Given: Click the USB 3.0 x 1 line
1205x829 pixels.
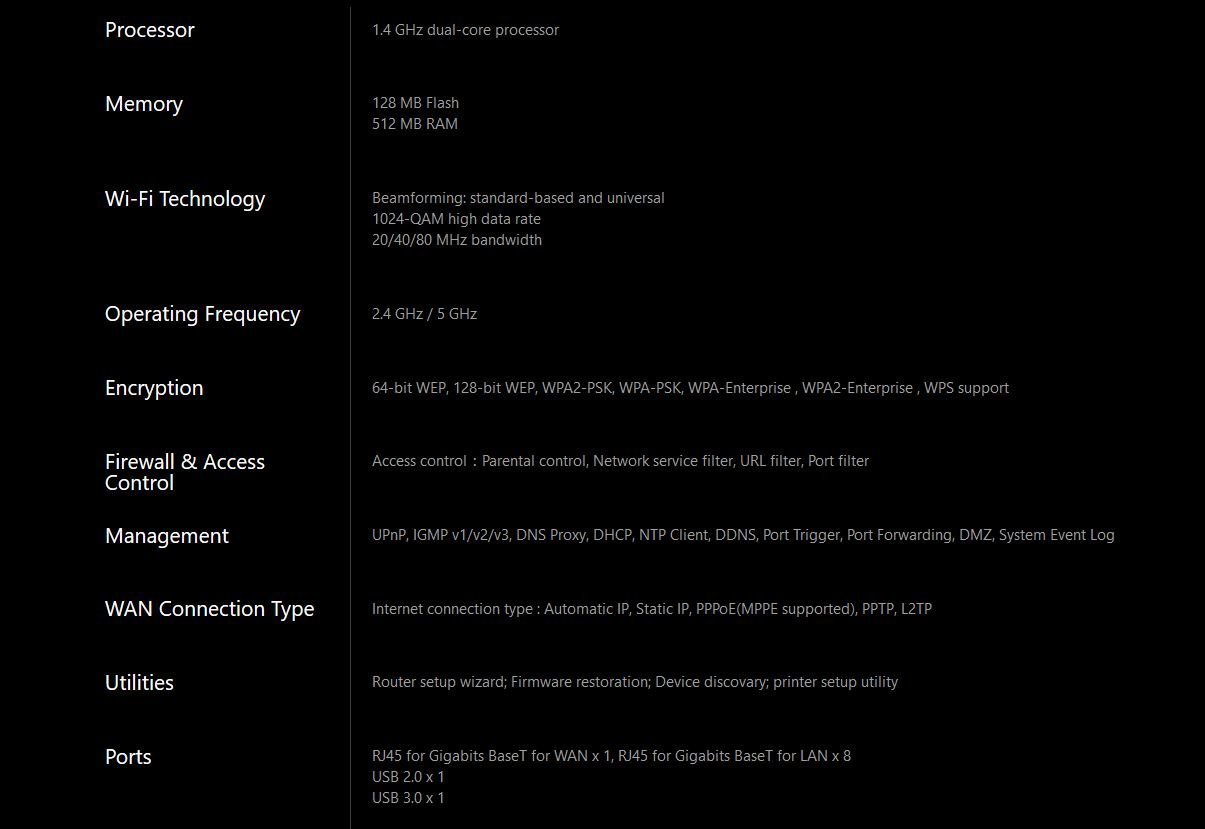Looking at the screenshot, I should click(x=408, y=798).
